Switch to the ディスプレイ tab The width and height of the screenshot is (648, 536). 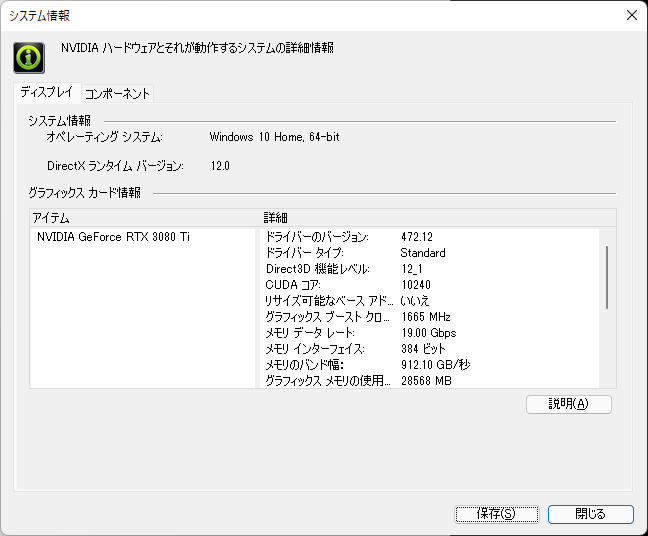pos(47,92)
